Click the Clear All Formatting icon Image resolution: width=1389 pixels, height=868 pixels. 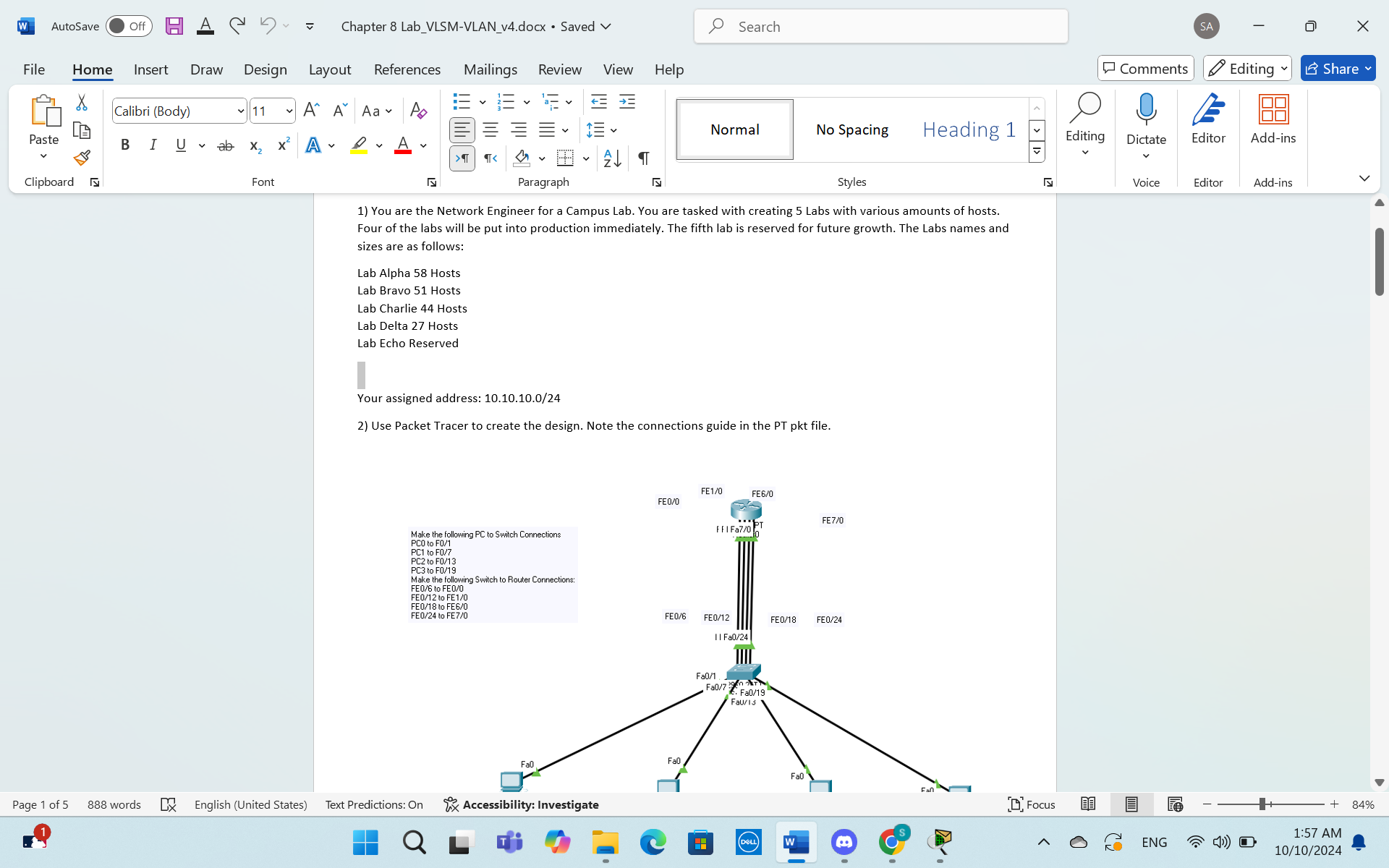click(418, 111)
